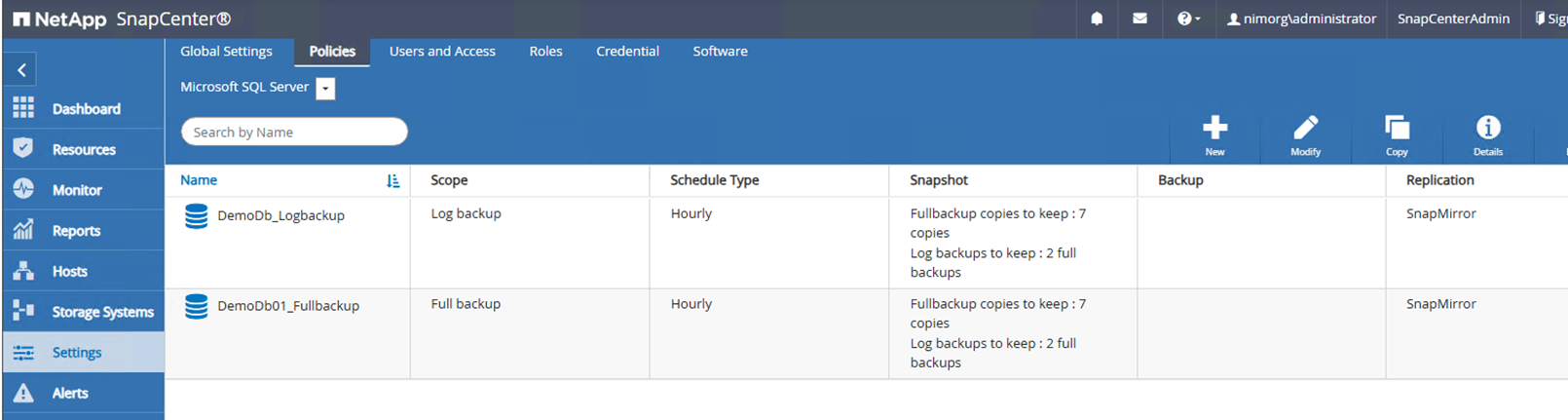Image resolution: width=1568 pixels, height=420 pixels.
Task: Click SnapCenterAdmin role link
Action: tap(1453, 19)
